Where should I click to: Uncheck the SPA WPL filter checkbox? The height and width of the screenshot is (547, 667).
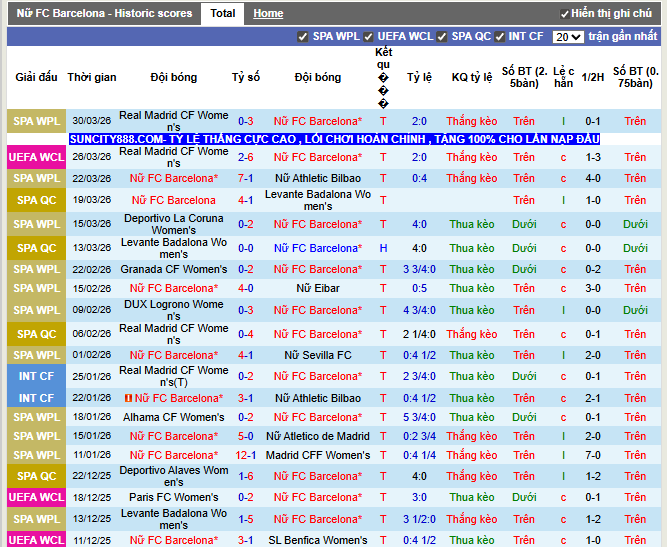[303, 37]
